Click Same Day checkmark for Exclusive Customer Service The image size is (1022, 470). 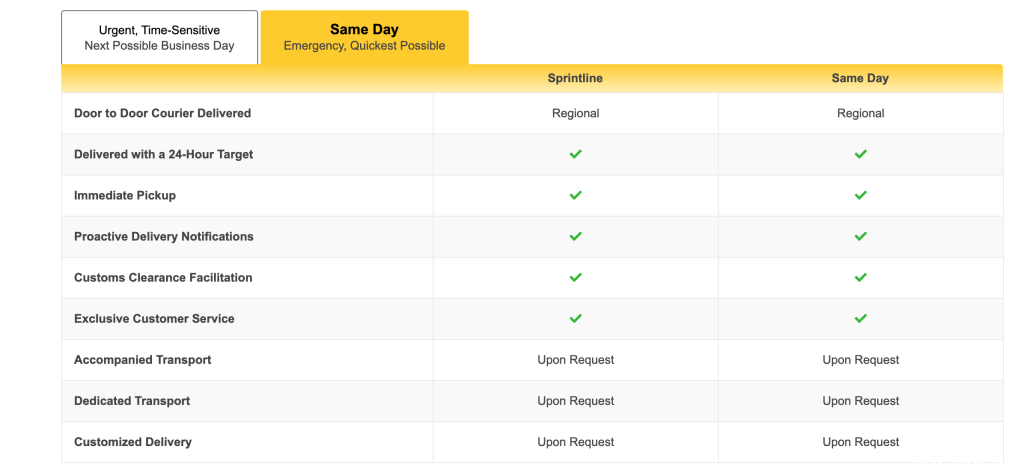pyautogui.click(x=860, y=319)
